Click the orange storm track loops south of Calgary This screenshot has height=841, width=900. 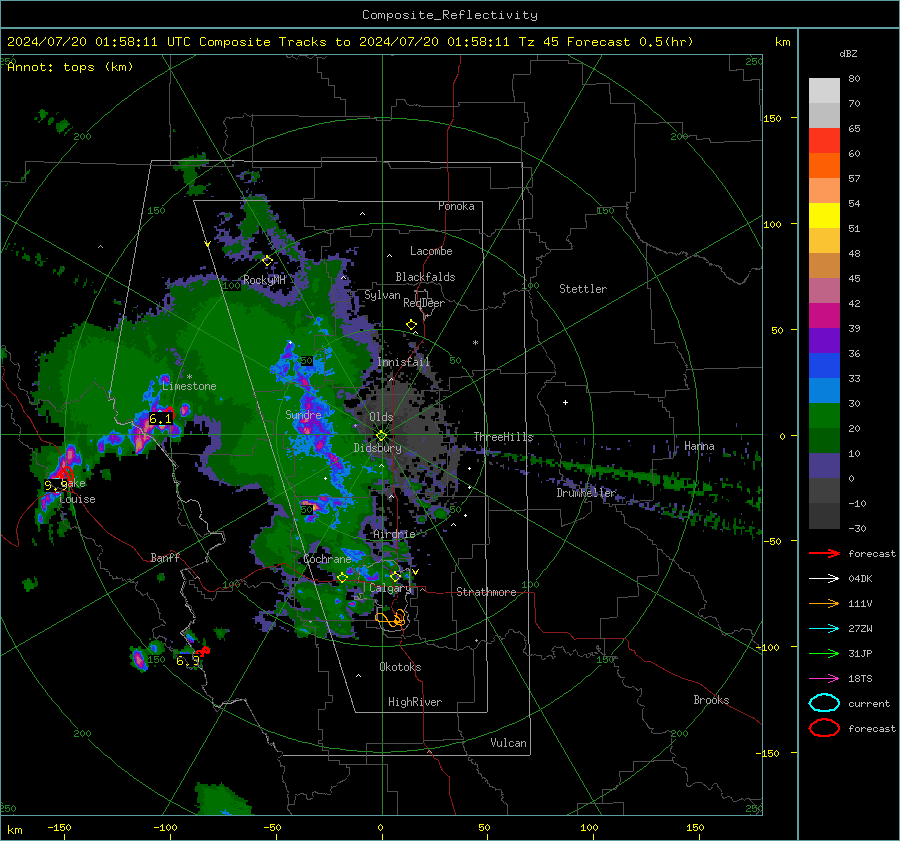click(391, 618)
